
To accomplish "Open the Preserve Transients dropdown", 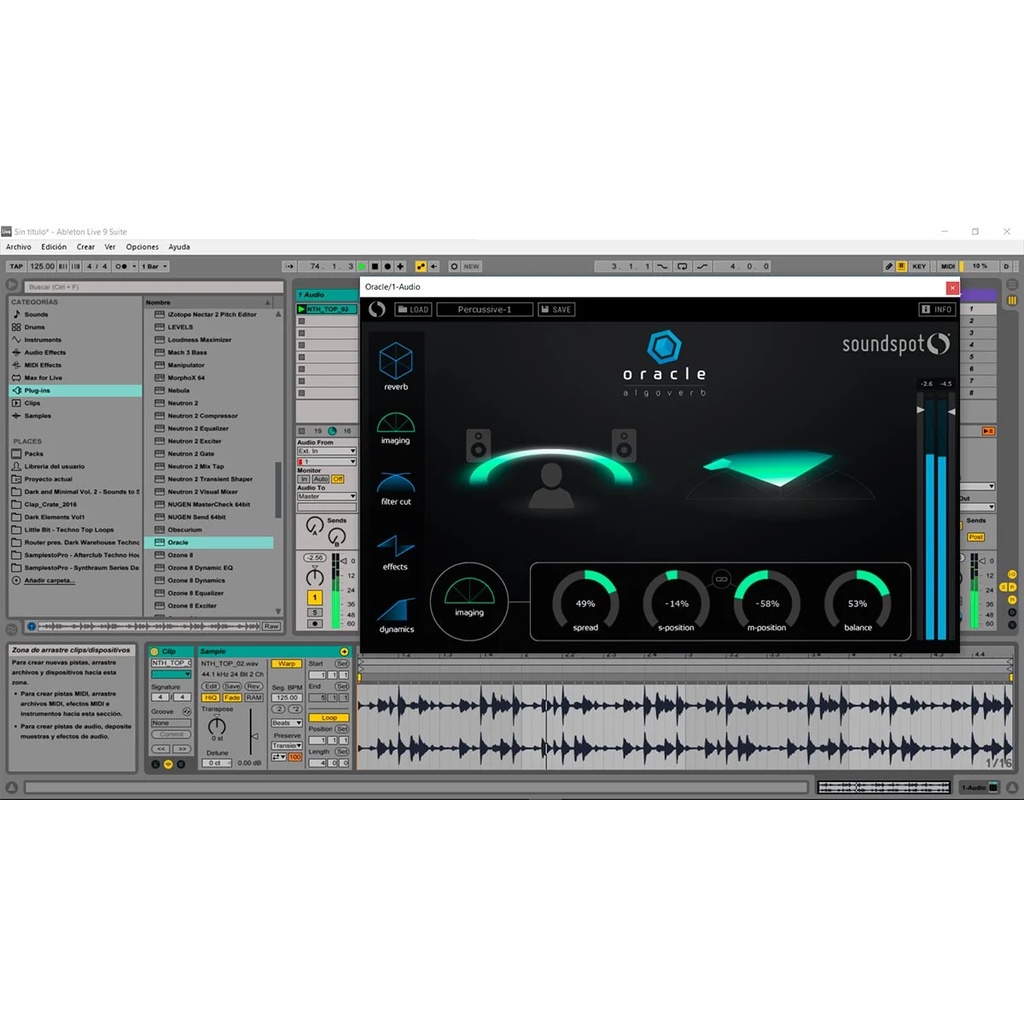I will click(287, 745).
